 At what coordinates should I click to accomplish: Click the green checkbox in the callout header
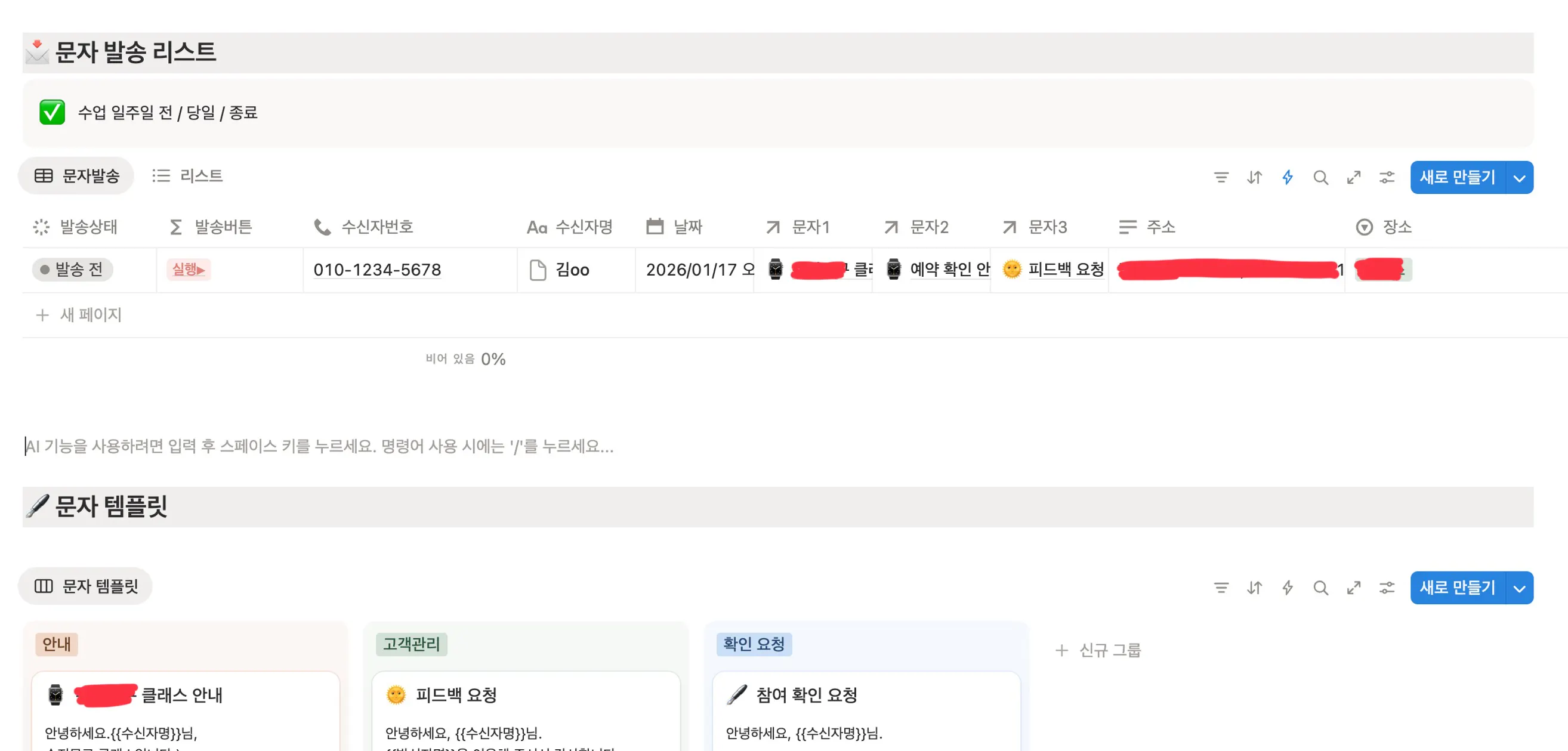(x=53, y=112)
